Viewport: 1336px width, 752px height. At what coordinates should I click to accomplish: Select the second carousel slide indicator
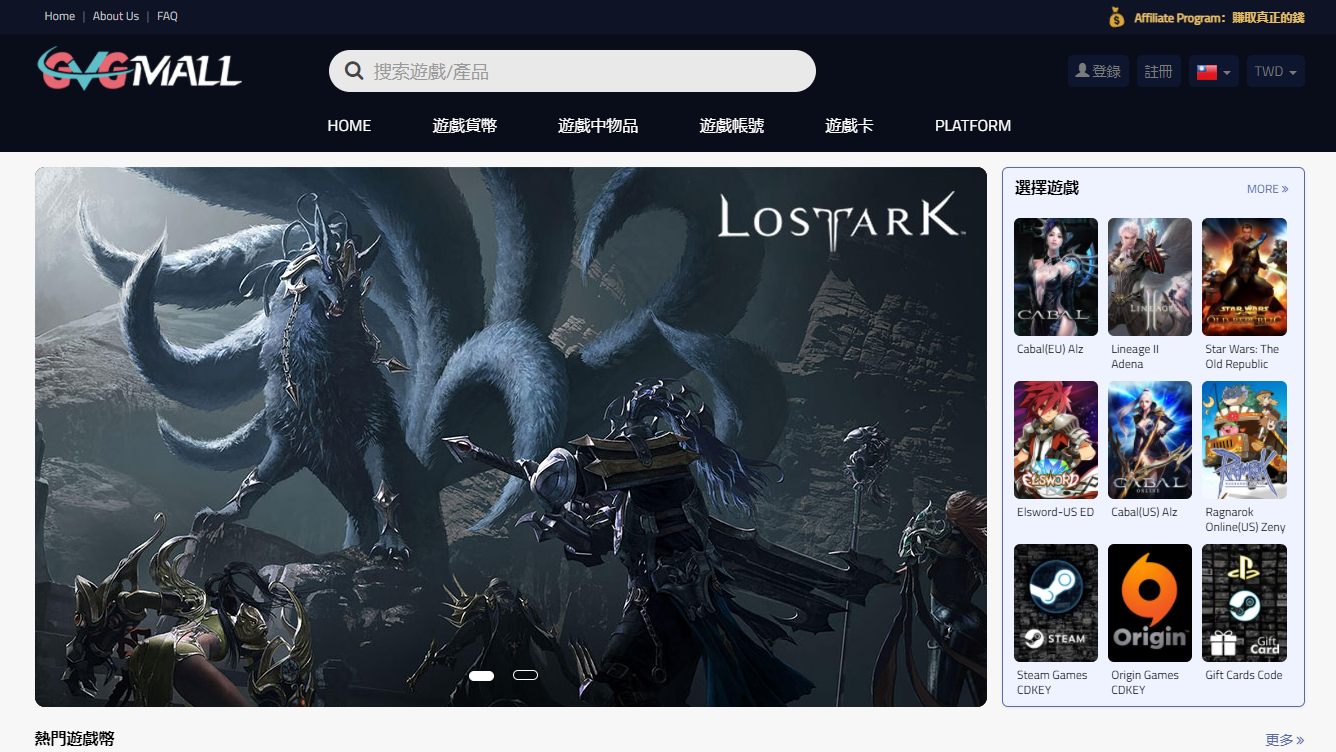click(525, 675)
